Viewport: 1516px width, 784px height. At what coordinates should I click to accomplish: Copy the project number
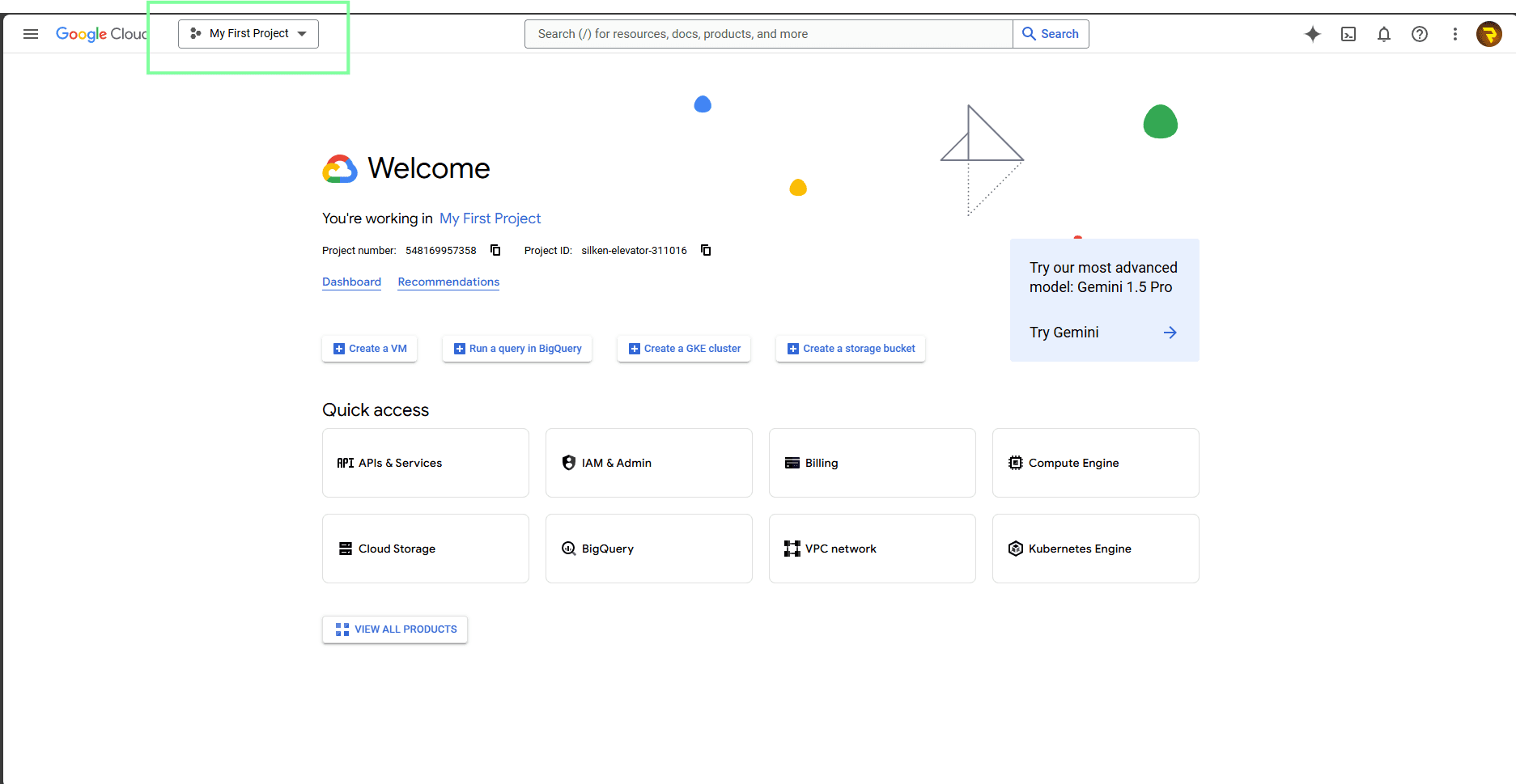pos(495,250)
